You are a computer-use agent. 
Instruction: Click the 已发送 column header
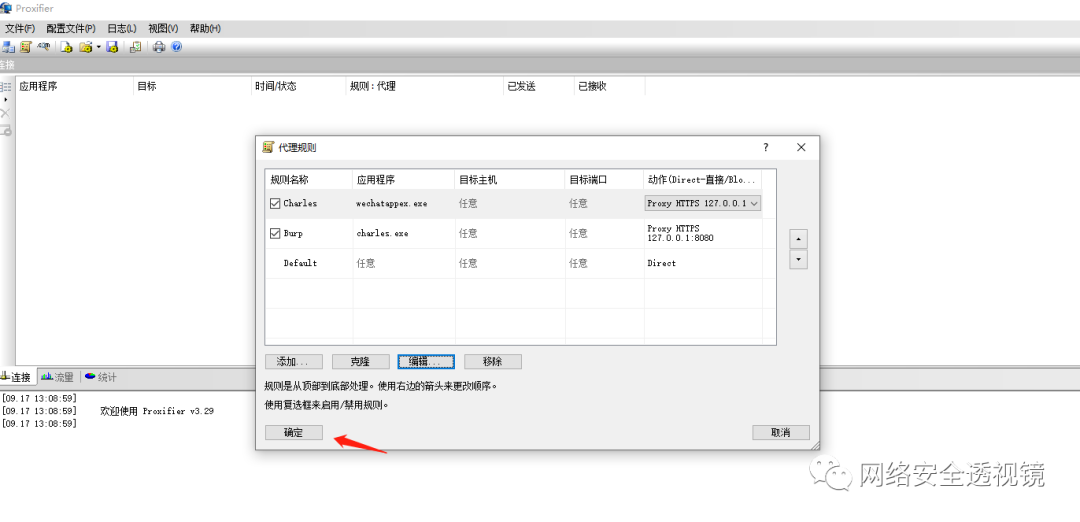[x=539, y=87]
